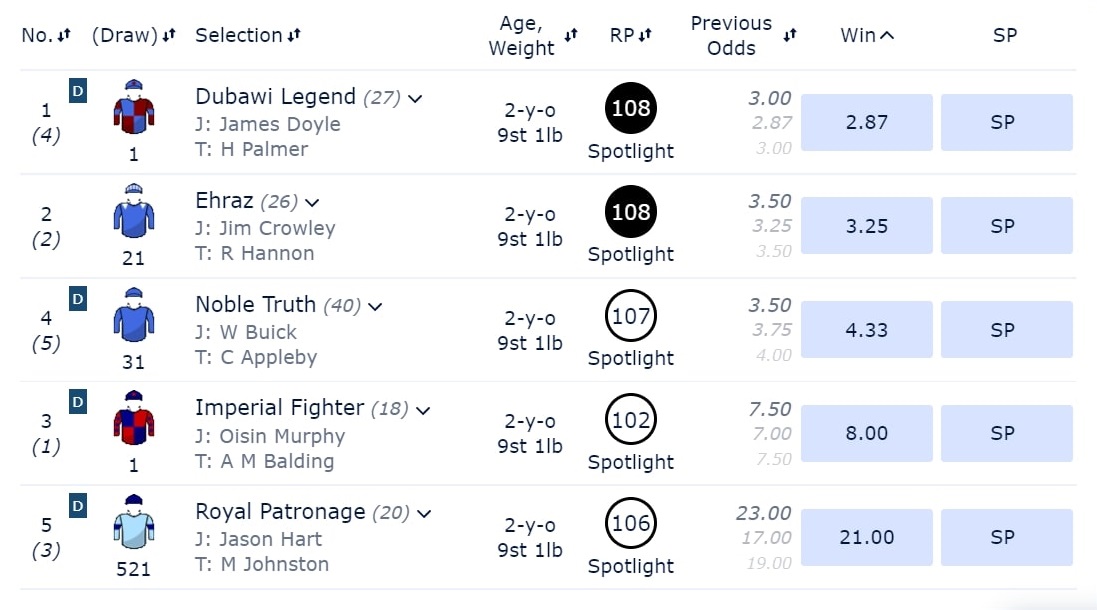
Task: Bet on Dubawi Legend at 2.87
Action: pyautogui.click(x=866, y=122)
